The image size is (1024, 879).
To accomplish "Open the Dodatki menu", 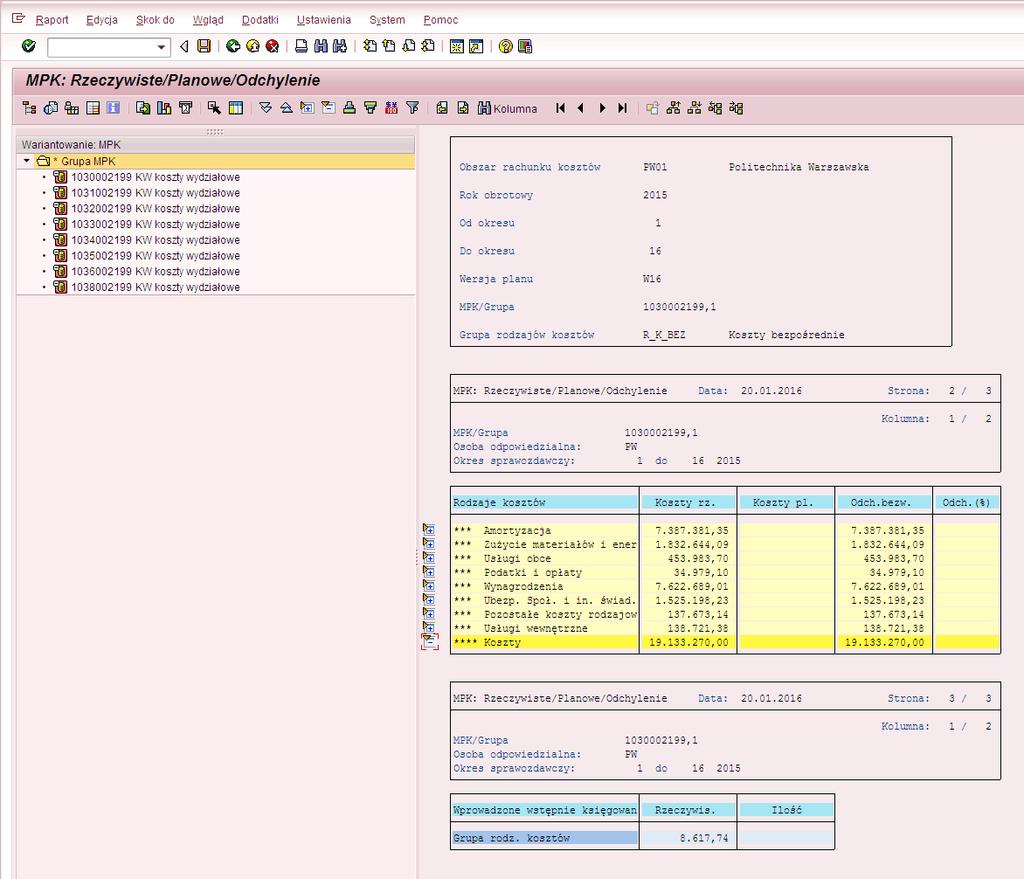I will (260, 20).
